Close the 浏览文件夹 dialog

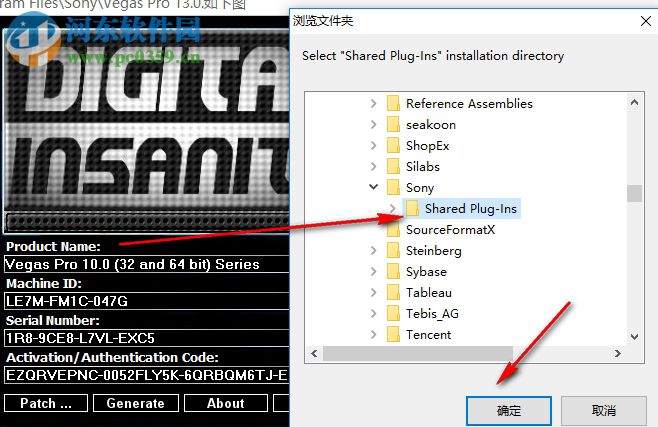pos(646,21)
